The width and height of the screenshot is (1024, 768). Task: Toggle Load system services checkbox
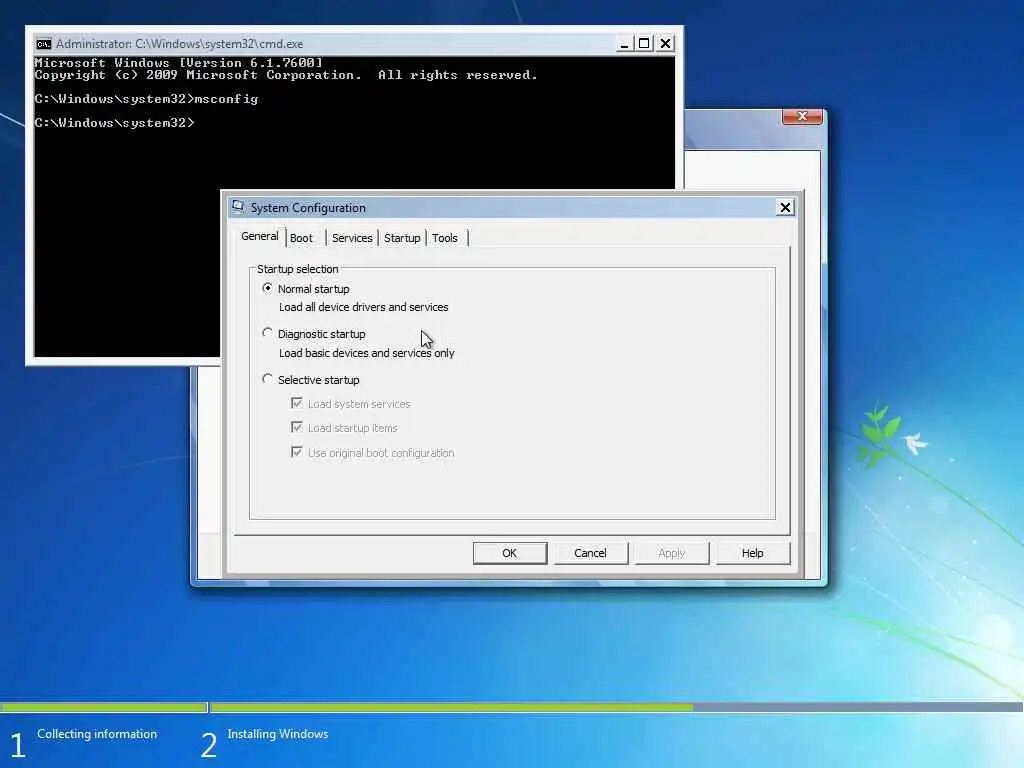296,403
